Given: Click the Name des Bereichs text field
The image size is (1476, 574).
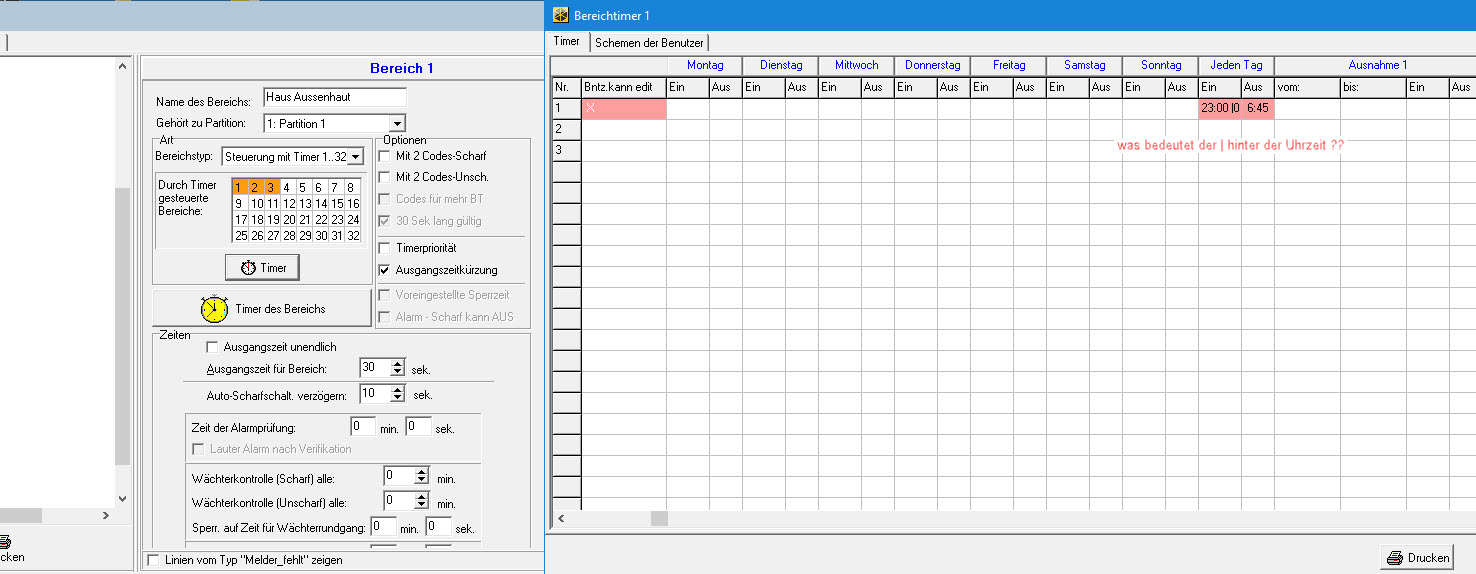Looking at the screenshot, I should pos(334,98).
